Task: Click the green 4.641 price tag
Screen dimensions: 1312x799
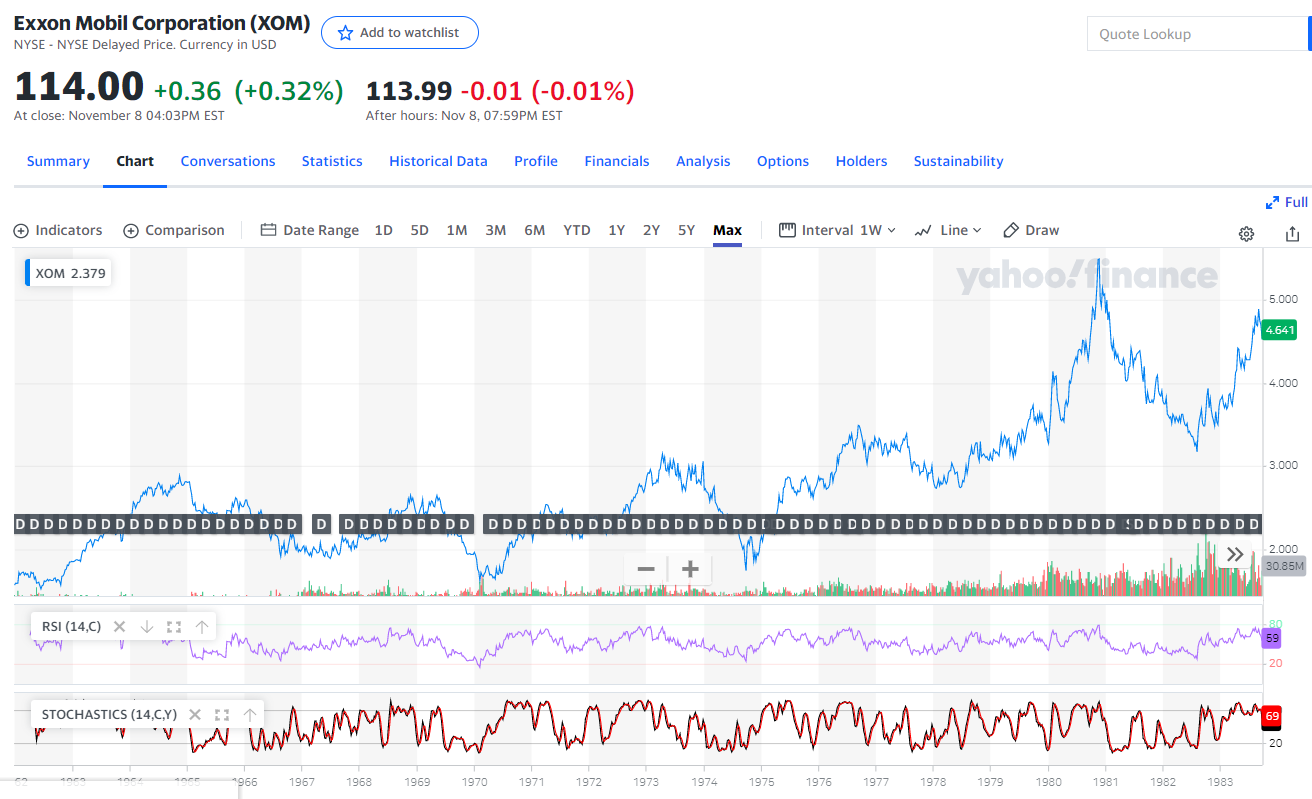Action: pyautogui.click(x=1280, y=330)
